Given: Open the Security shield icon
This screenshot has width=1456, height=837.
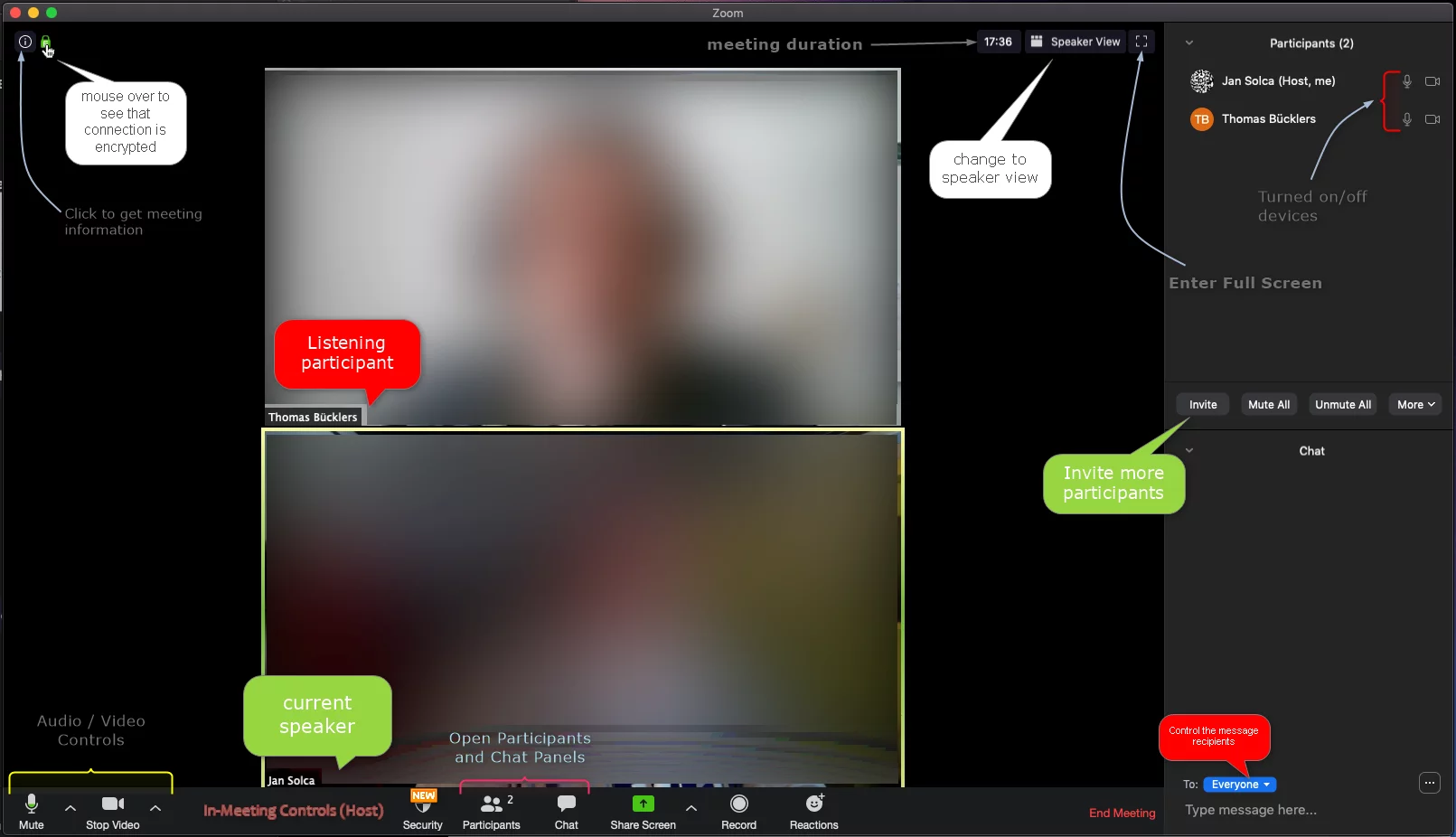Looking at the screenshot, I should [422, 804].
